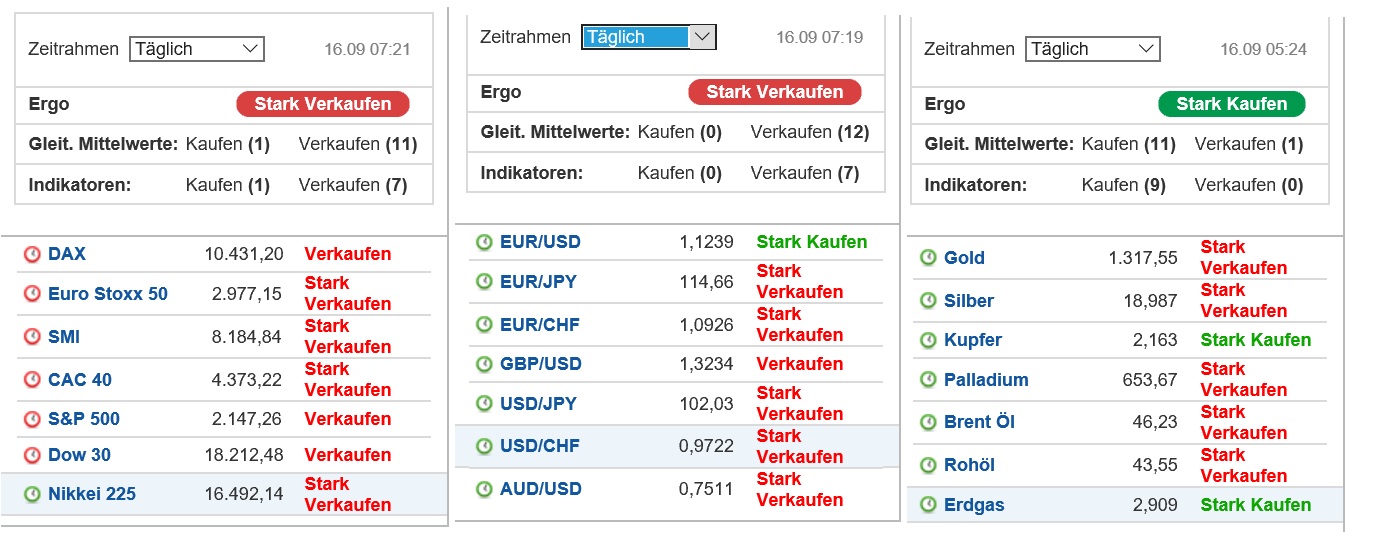Click the clock icon beside Dow 30
The width and height of the screenshot is (1380, 554).
coord(32,455)
